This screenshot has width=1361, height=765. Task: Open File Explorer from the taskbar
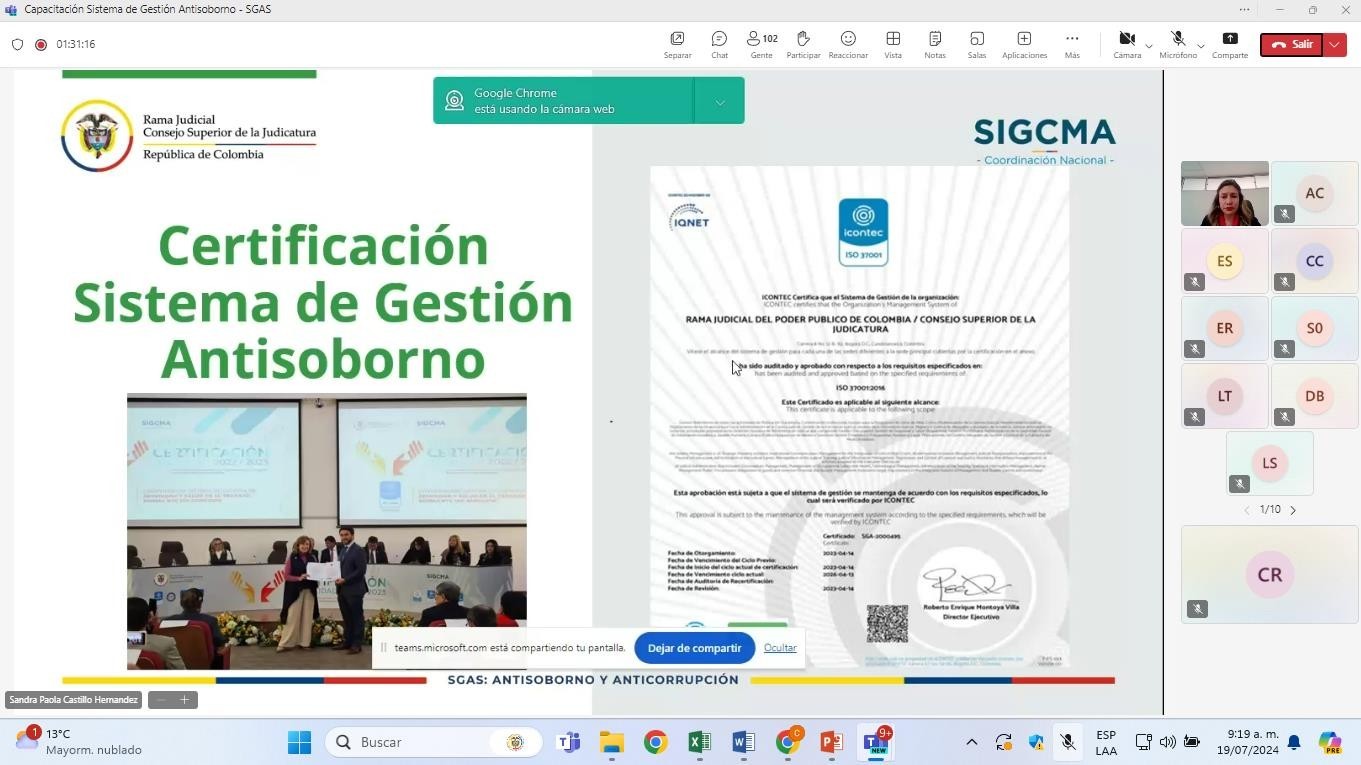tap(611, 742)
